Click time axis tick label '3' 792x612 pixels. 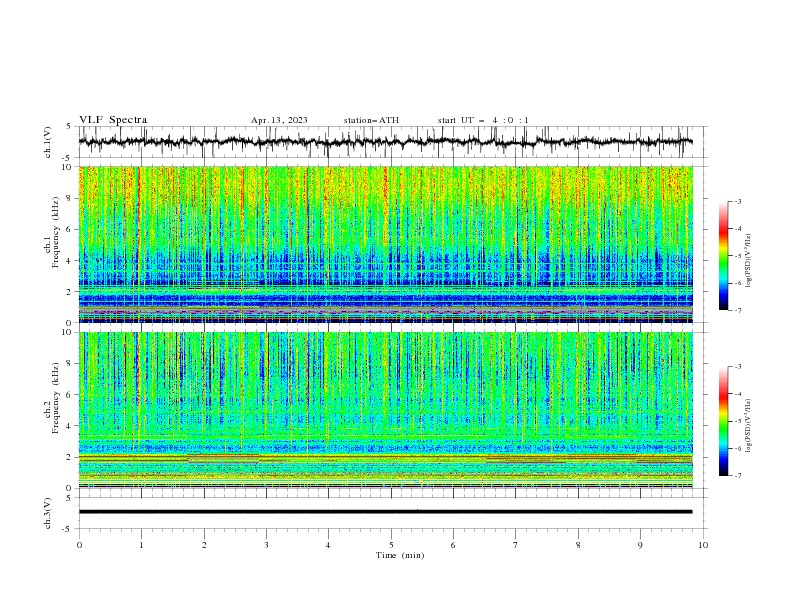266,545
